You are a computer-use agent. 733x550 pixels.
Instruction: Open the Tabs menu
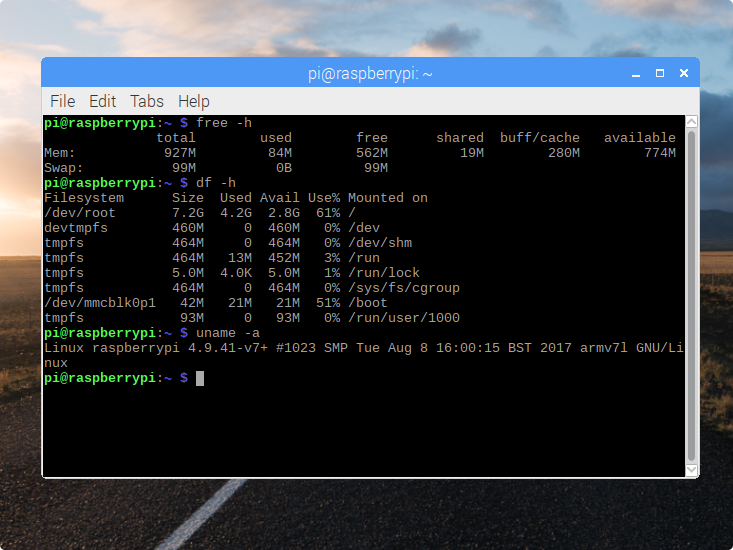coord(147,101)
